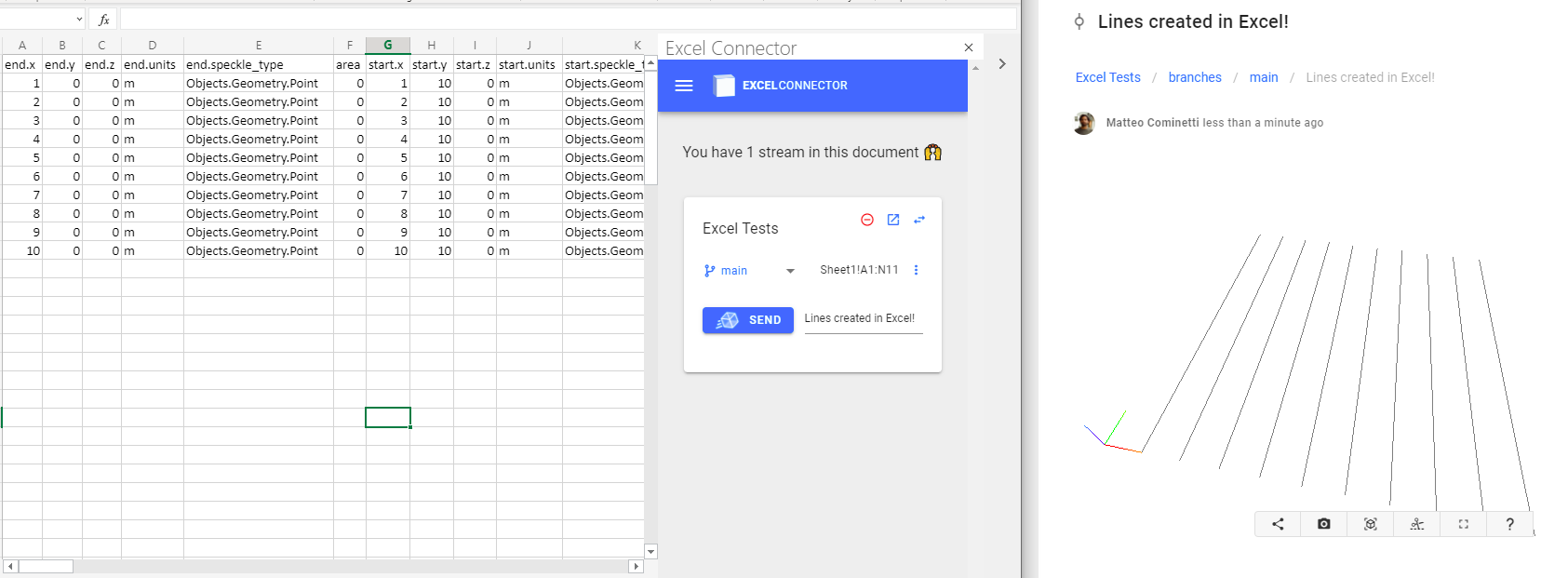The image size is (1568, 578).
Task: Open the three-dot range options menu
Action: 917,270
